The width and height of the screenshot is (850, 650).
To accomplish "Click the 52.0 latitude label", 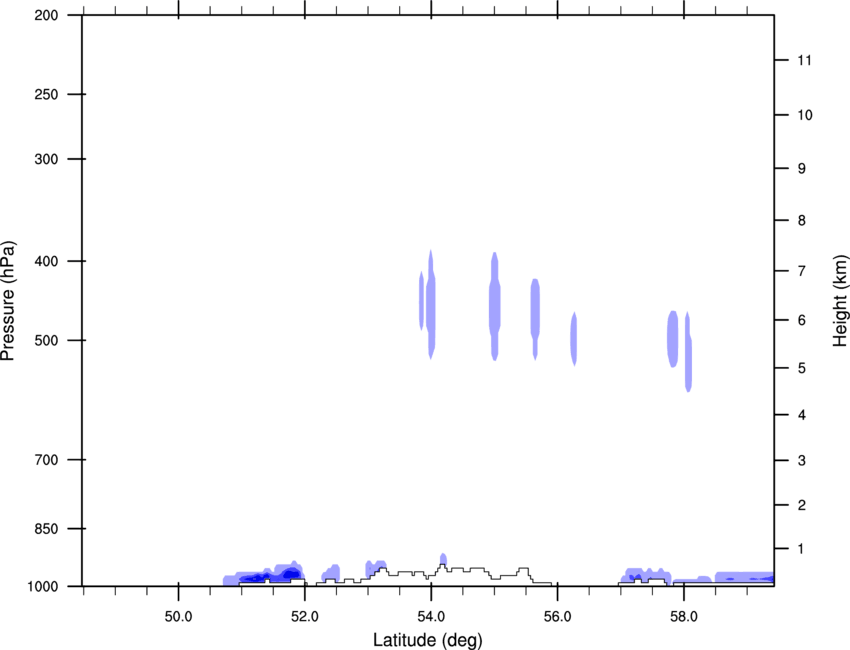I will 305,617.
